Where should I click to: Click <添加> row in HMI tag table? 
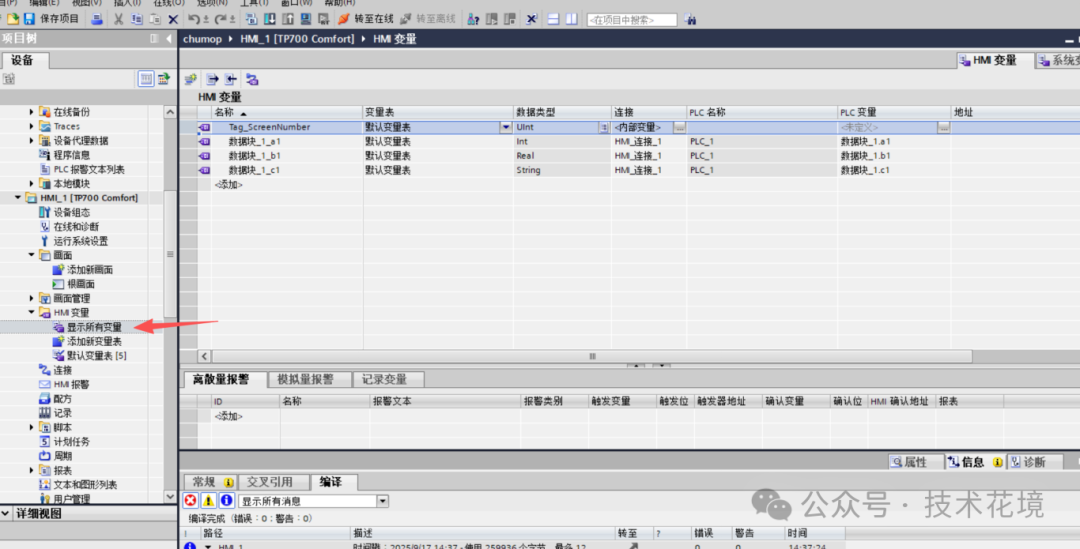[x=229, y=185]
